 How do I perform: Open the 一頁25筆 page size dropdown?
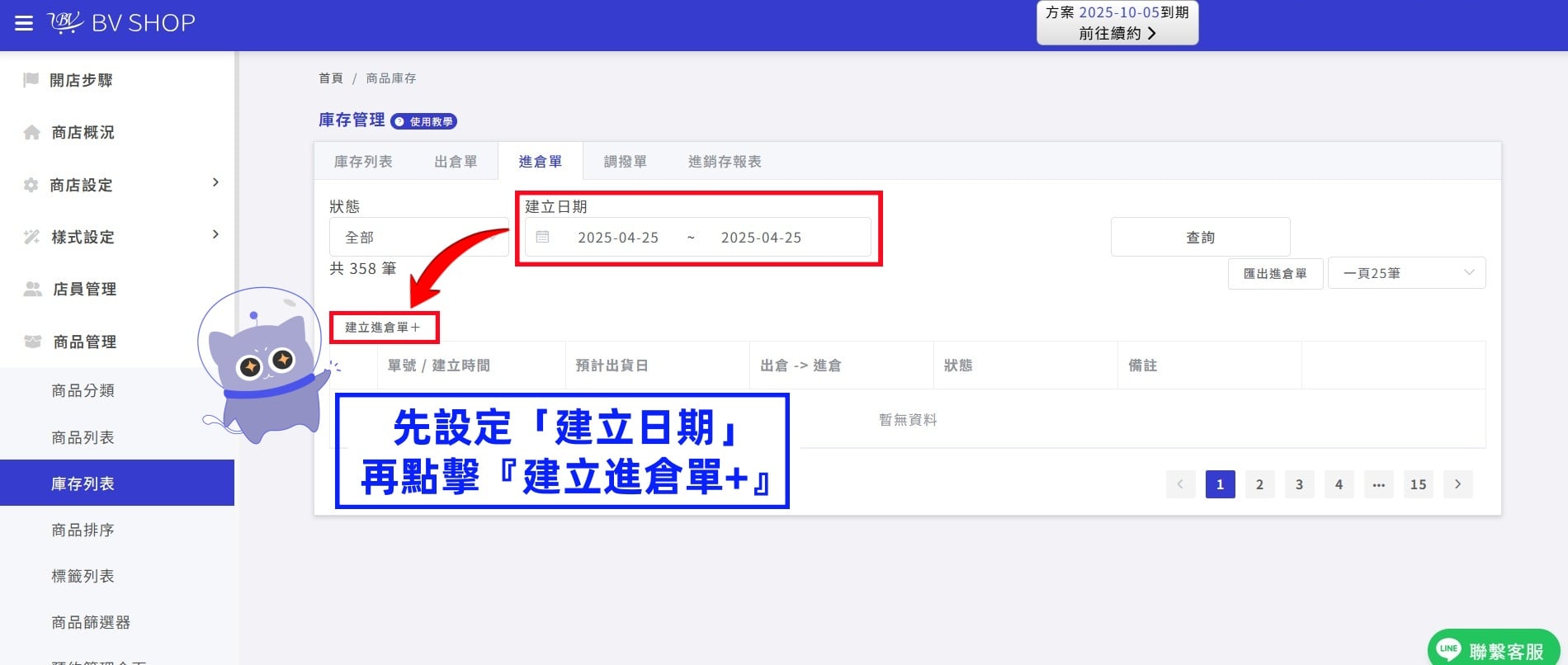(x=1406, y=273)
